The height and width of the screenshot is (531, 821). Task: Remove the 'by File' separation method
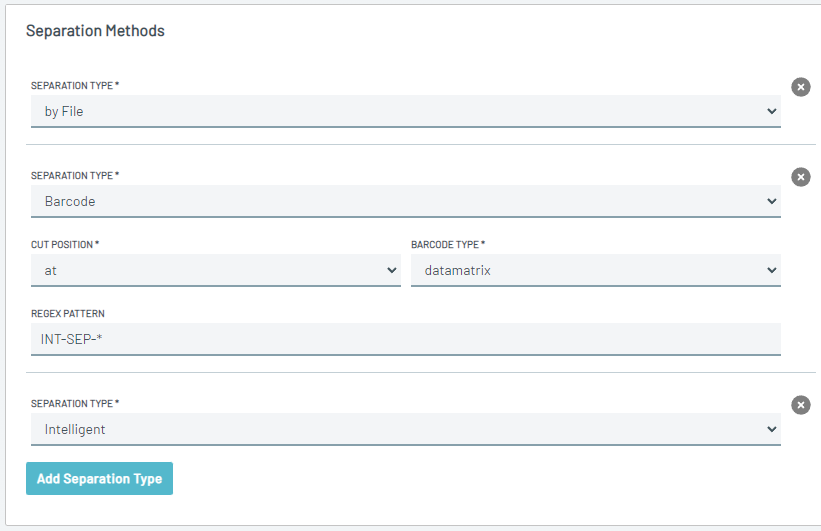point(801,87)
